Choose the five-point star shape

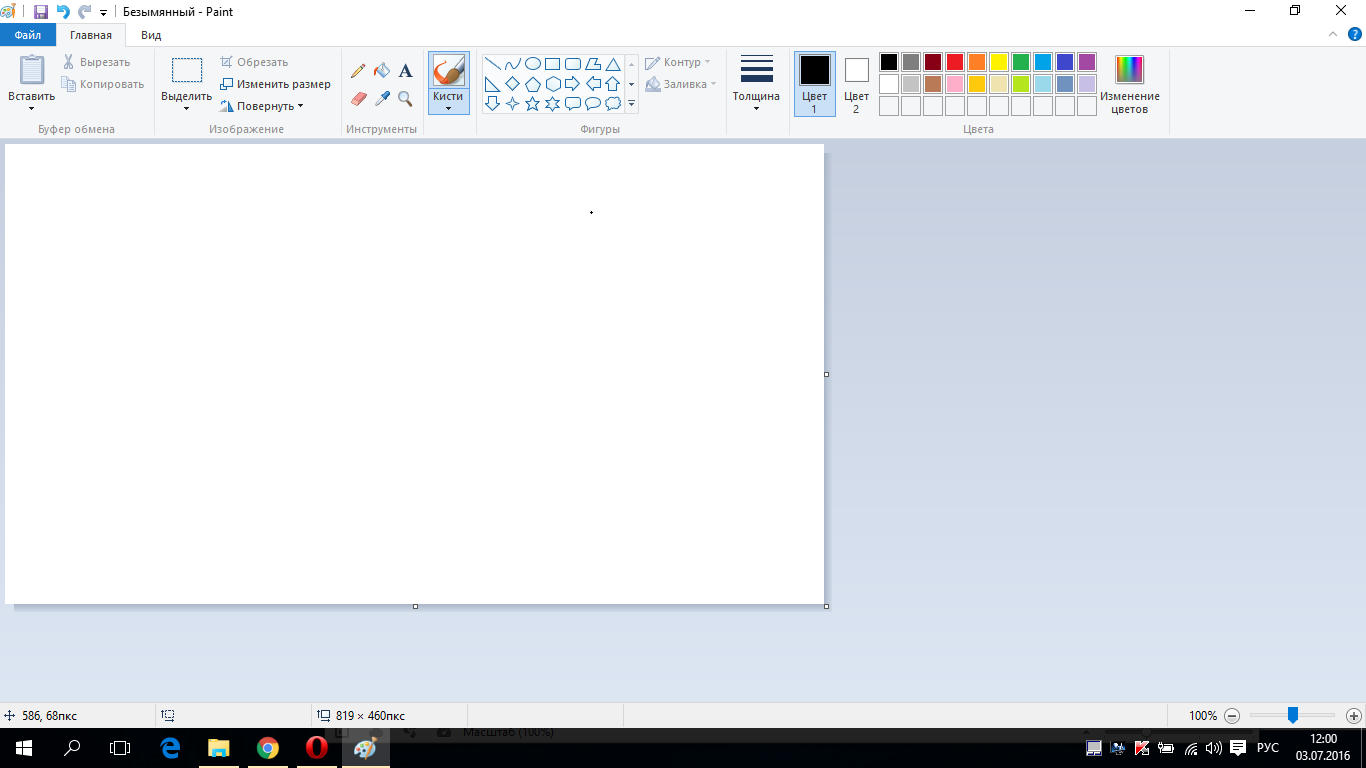click(x=533, y=103)
